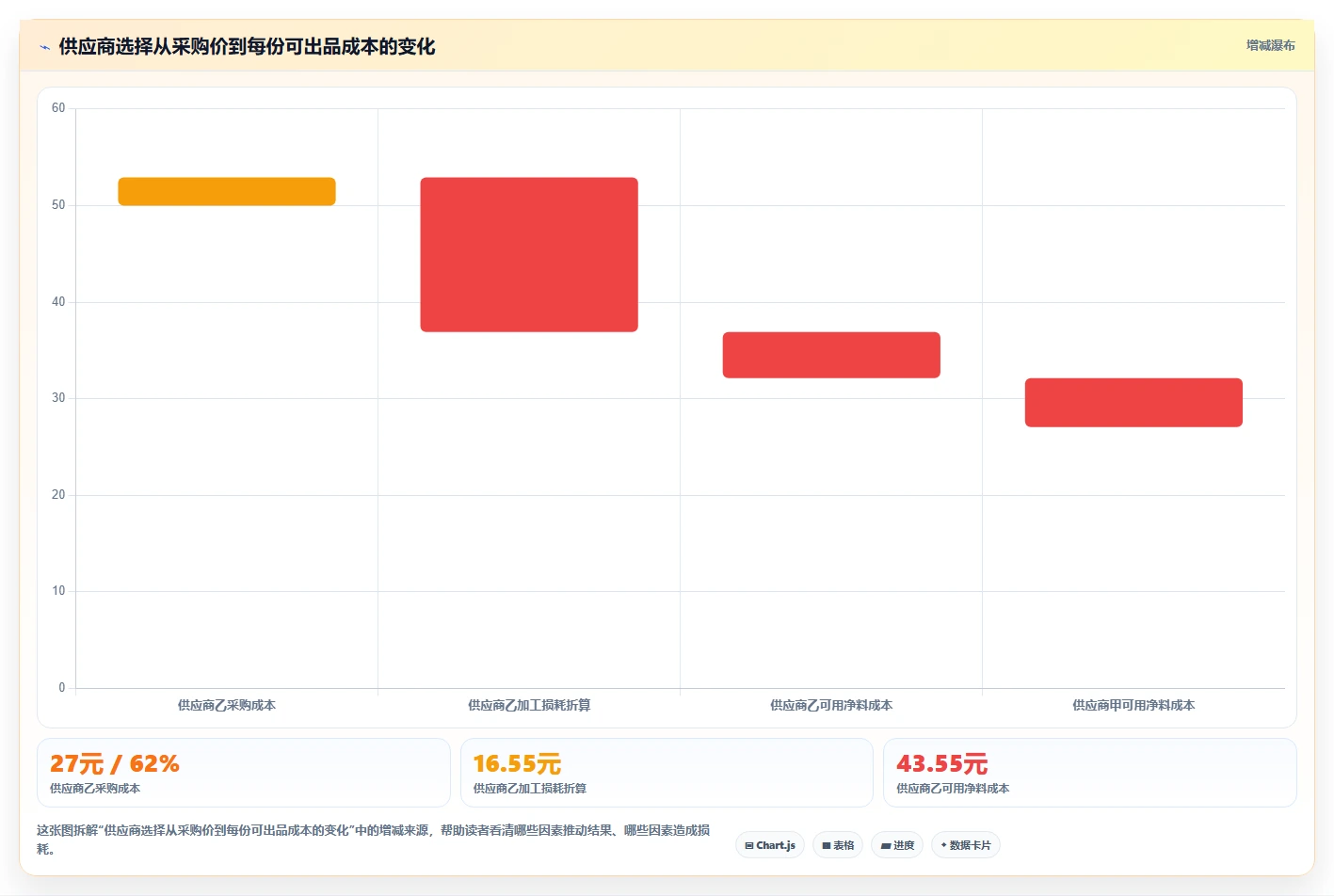The width and height of the screenshot is (1334, 896).
Task: Click x-axis label 供应商乙可用净料成本
Action: 831,705
